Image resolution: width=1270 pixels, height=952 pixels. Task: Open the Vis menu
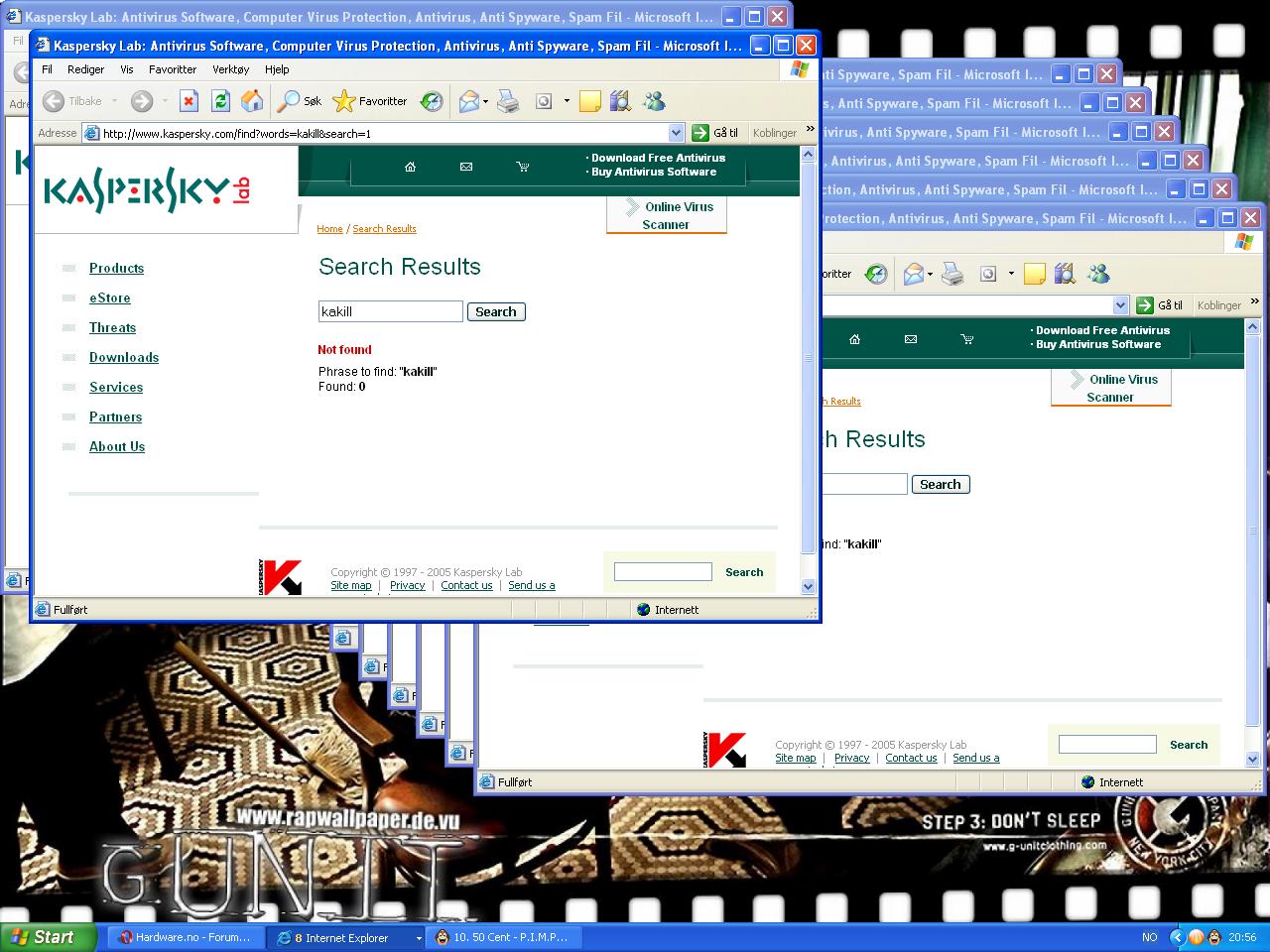point(127,69)
